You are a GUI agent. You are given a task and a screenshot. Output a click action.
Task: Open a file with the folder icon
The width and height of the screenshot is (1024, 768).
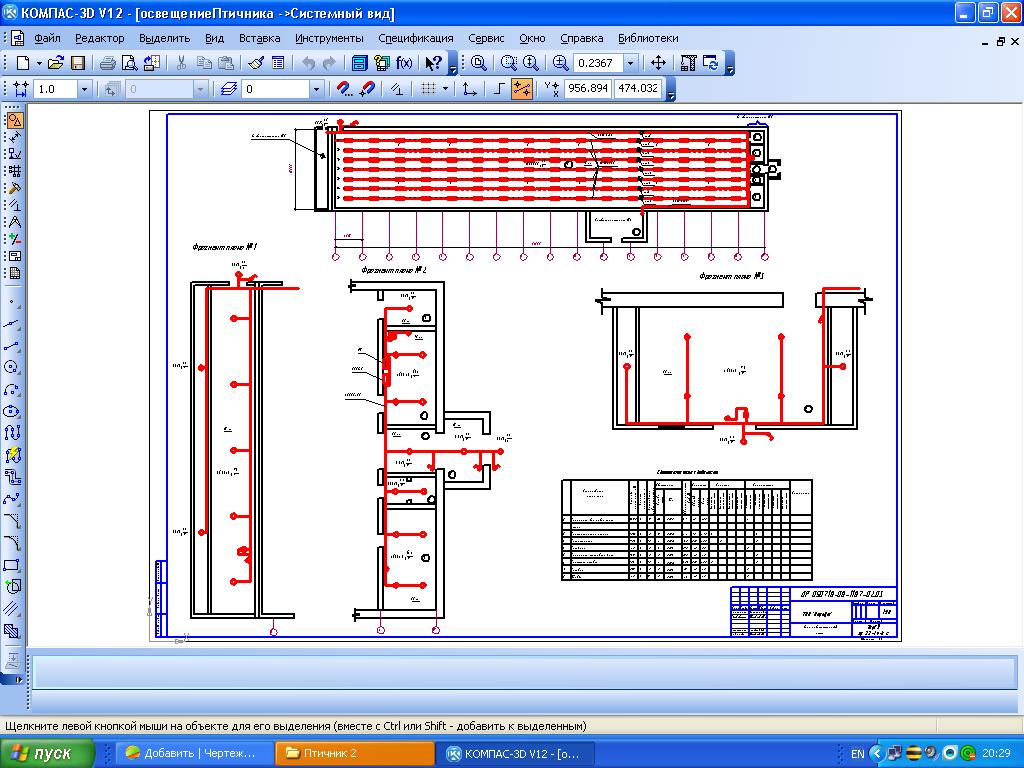[x=56, y=63]
